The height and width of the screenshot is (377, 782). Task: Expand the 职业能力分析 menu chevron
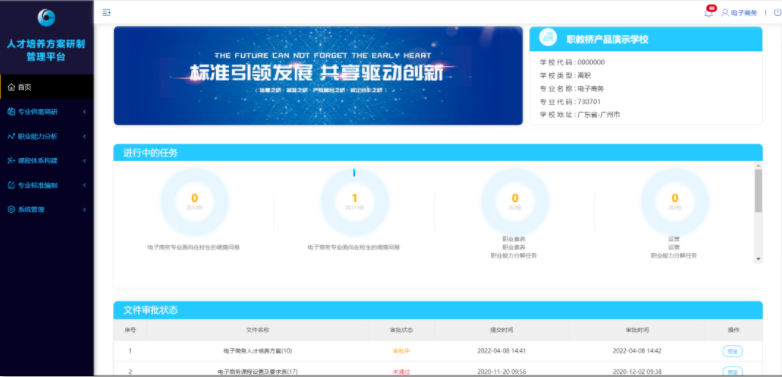coord(85,136)
